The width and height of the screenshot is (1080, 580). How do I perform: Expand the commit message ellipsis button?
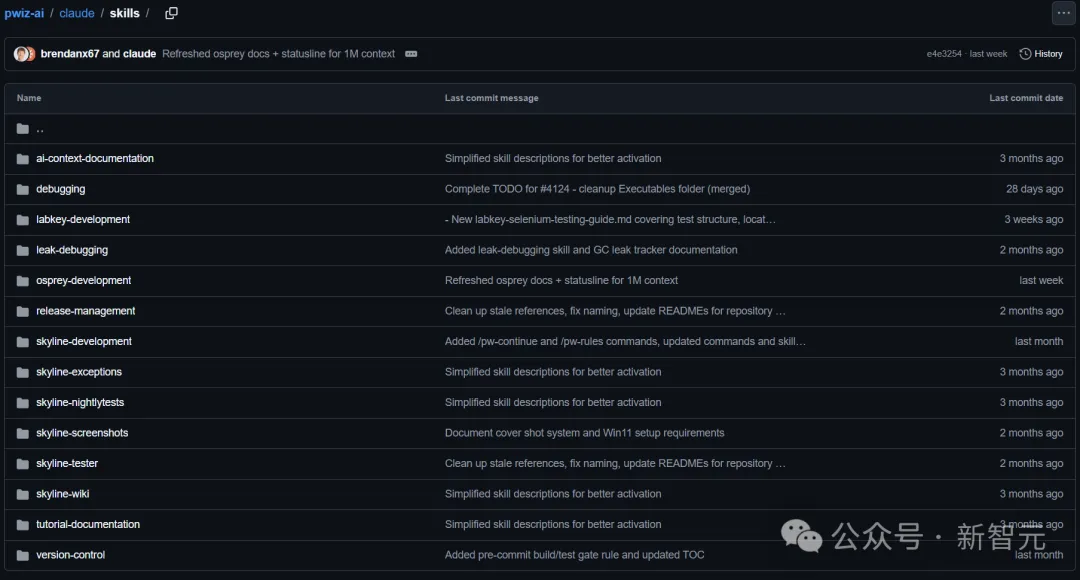pyautogui.click(x=411, y=54)
